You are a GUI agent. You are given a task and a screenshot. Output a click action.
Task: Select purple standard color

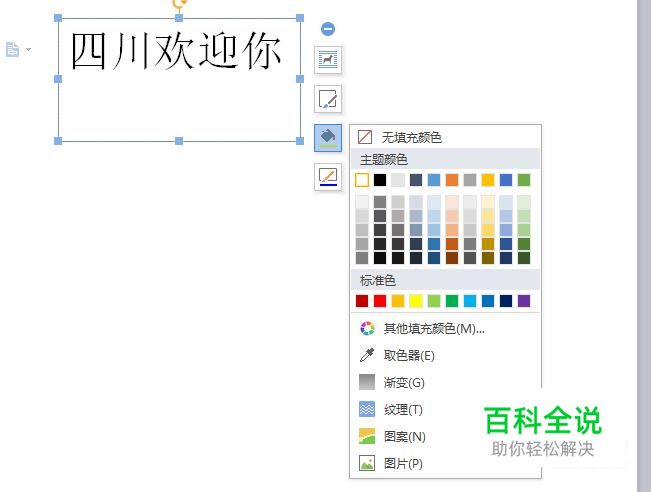(524, 301)
